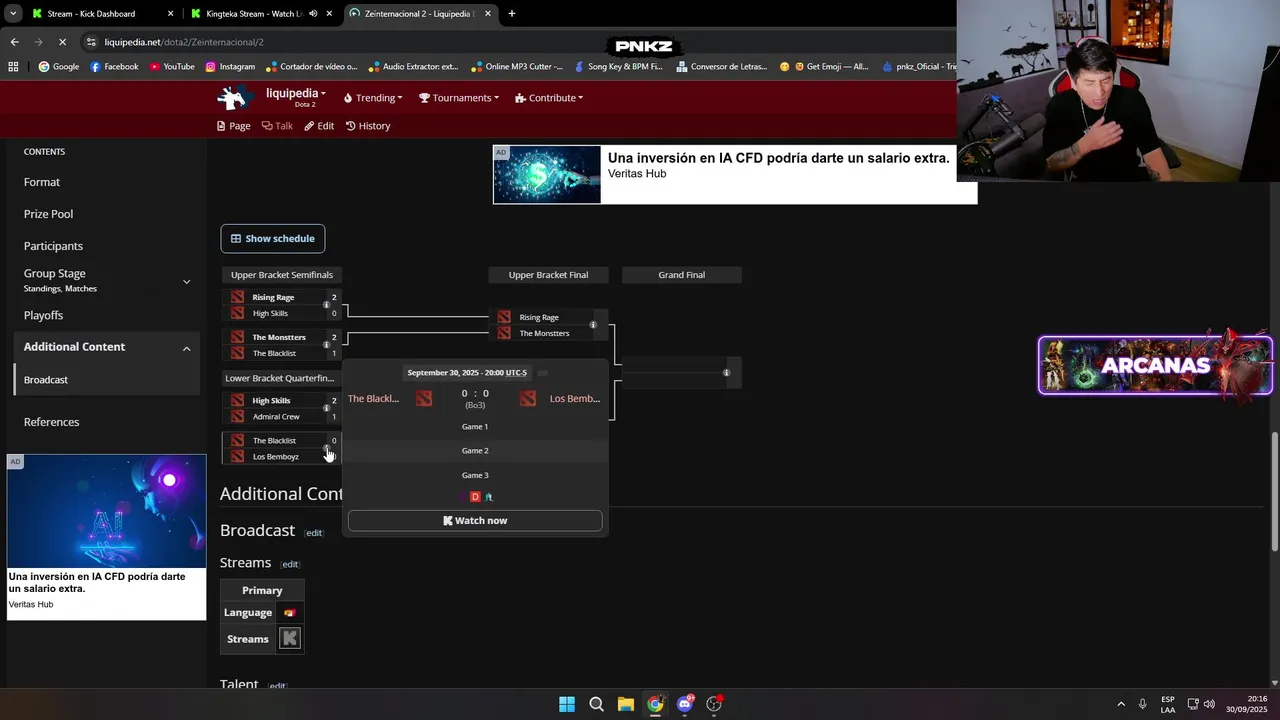1280x720 pixels.
Task: Open YouTube bookmark
Action: [172, 67]
